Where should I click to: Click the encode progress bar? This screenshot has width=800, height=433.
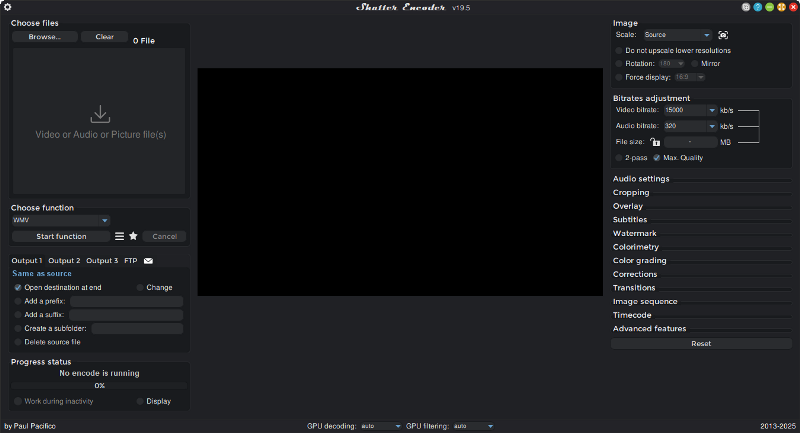[x=100, y=385]
